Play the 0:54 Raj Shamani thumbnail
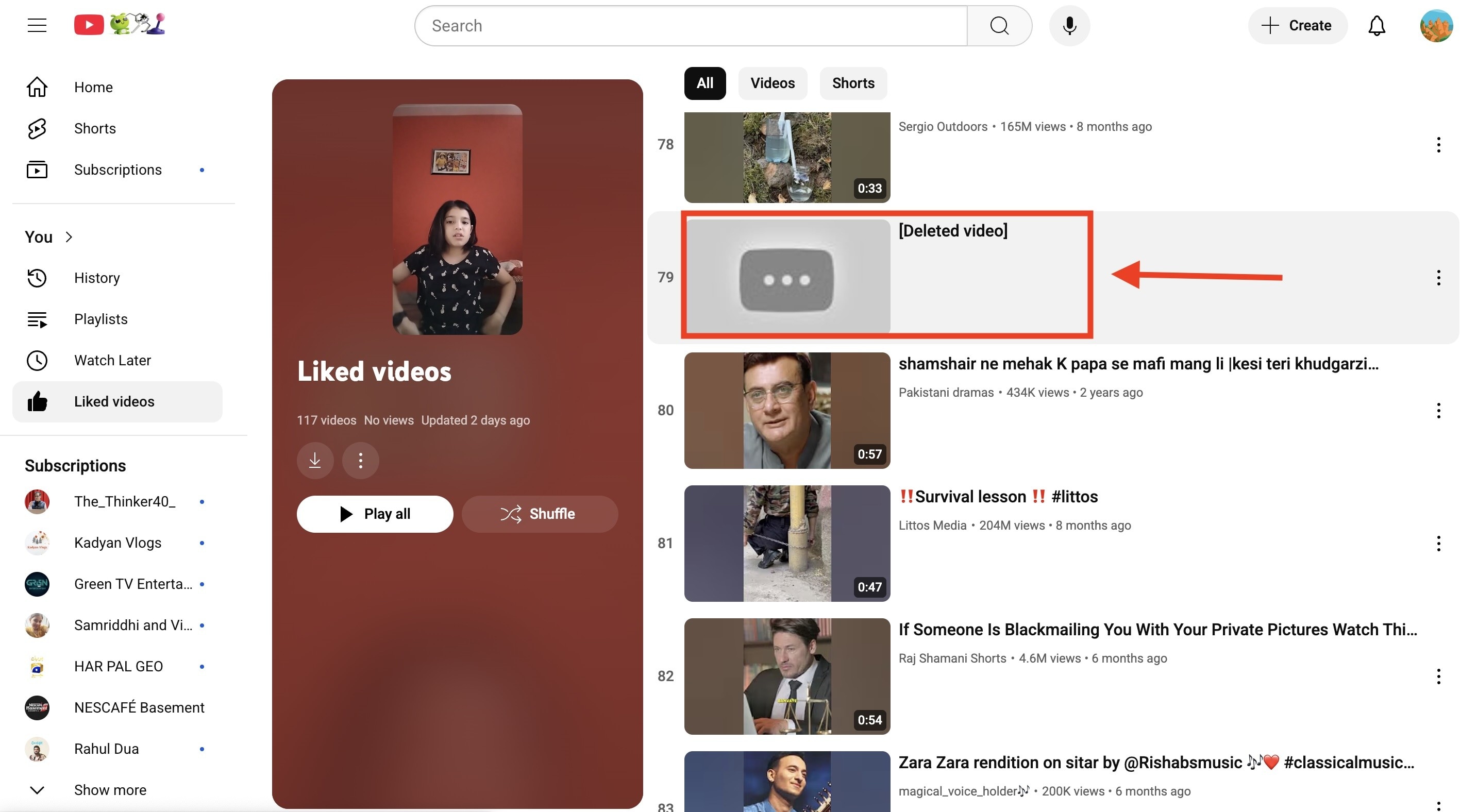This screenshot has width=1477, height=812. tap(787, 676)
